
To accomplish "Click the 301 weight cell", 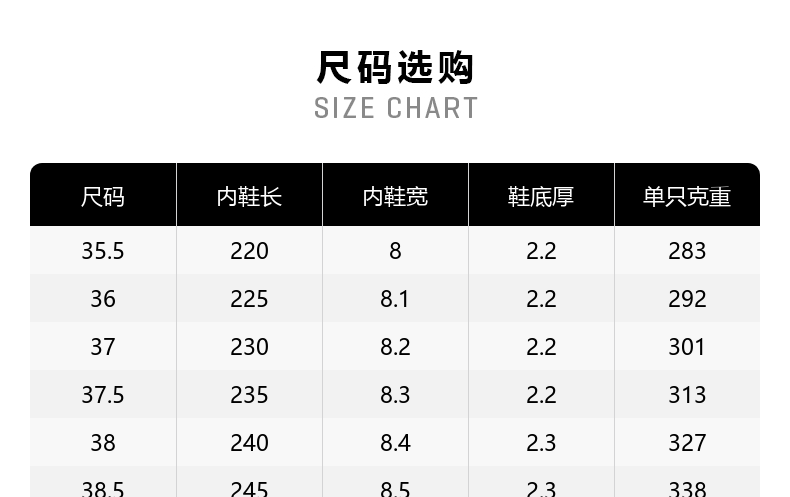I will 687,347.
